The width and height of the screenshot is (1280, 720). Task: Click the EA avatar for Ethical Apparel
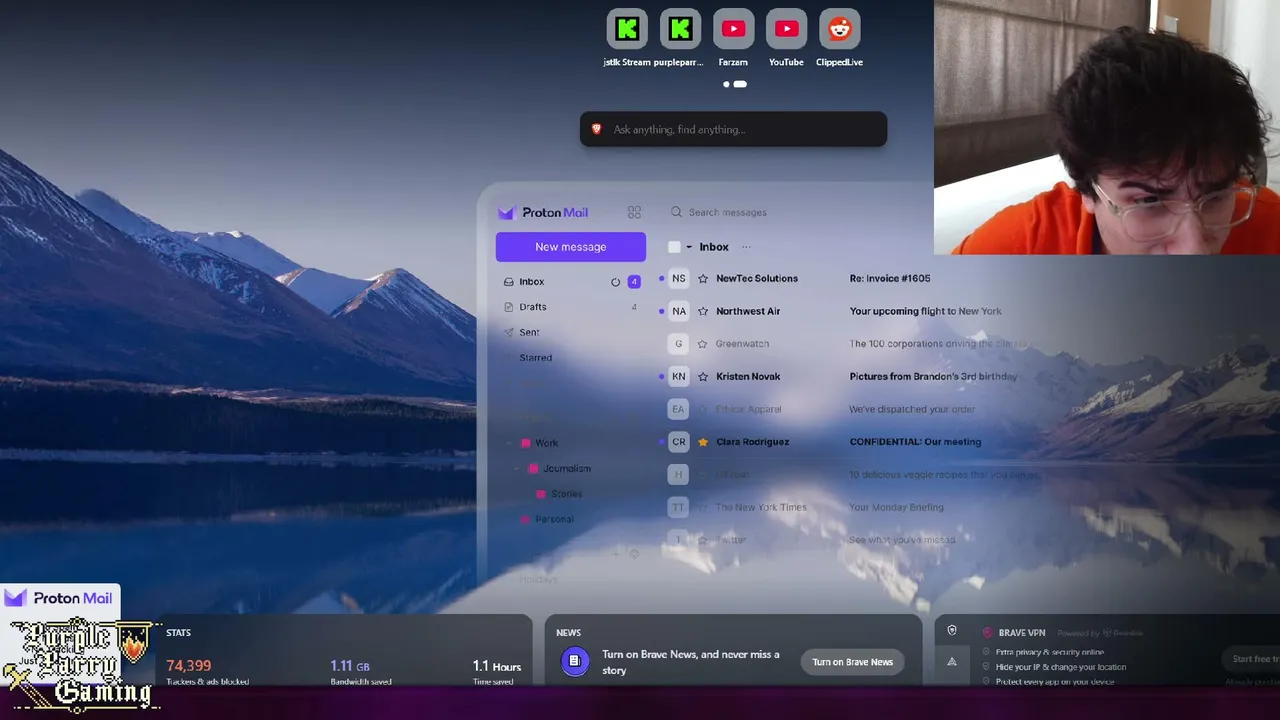coord(679,409)
